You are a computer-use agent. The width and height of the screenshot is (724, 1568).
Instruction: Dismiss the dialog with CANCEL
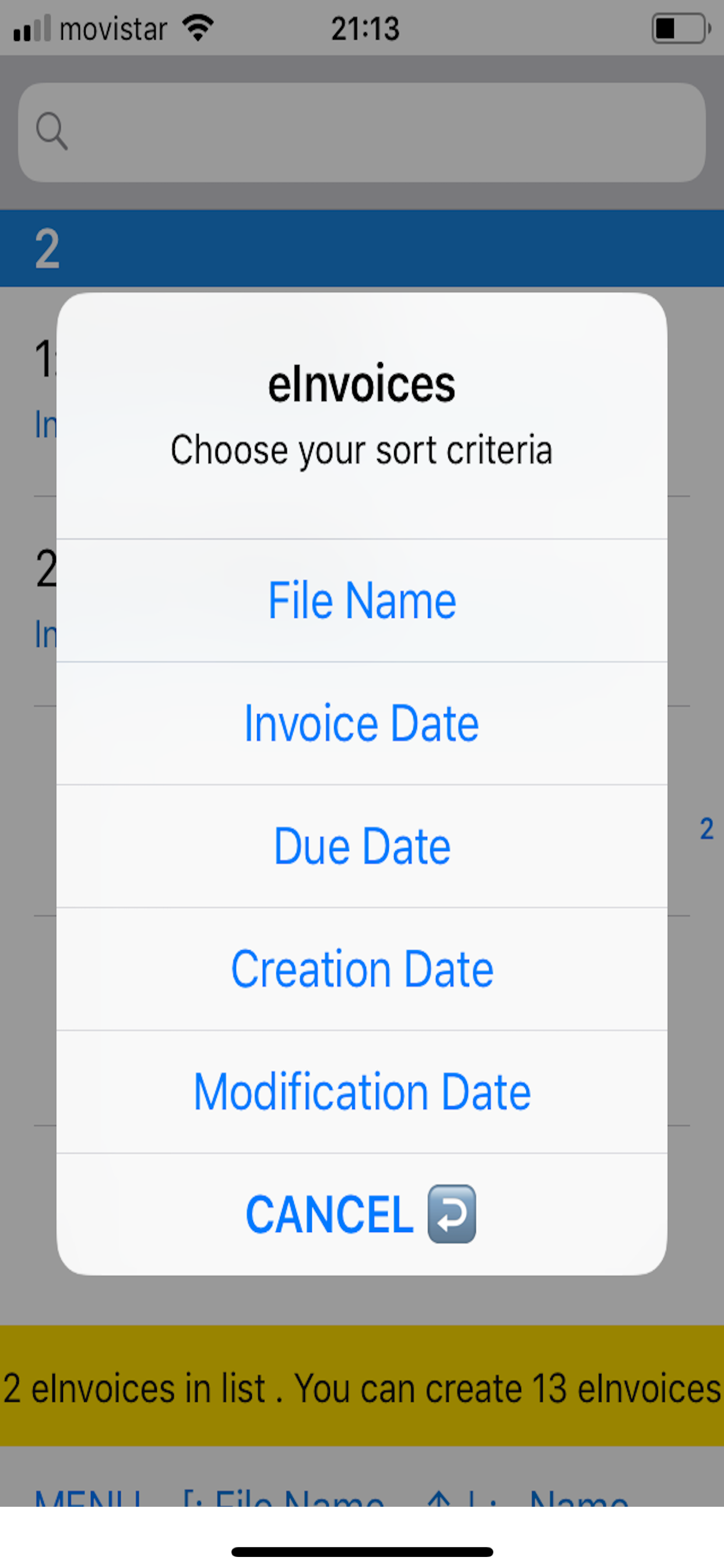click(x=362, y=1214)
